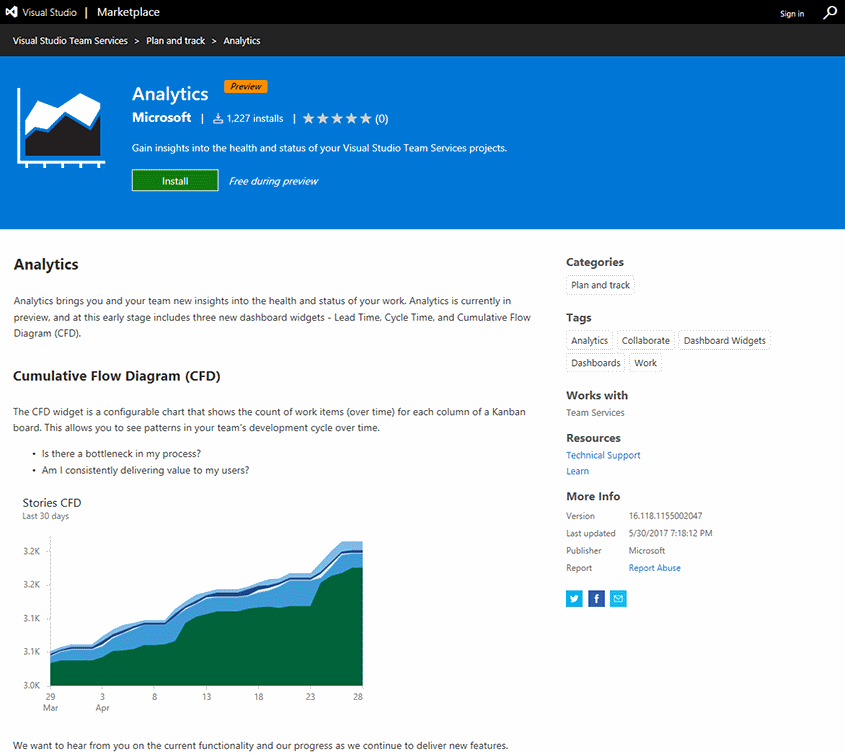Click the Analytics breadcrumb item
Viewport: 845px width, 754px height.
coord(241,40)
